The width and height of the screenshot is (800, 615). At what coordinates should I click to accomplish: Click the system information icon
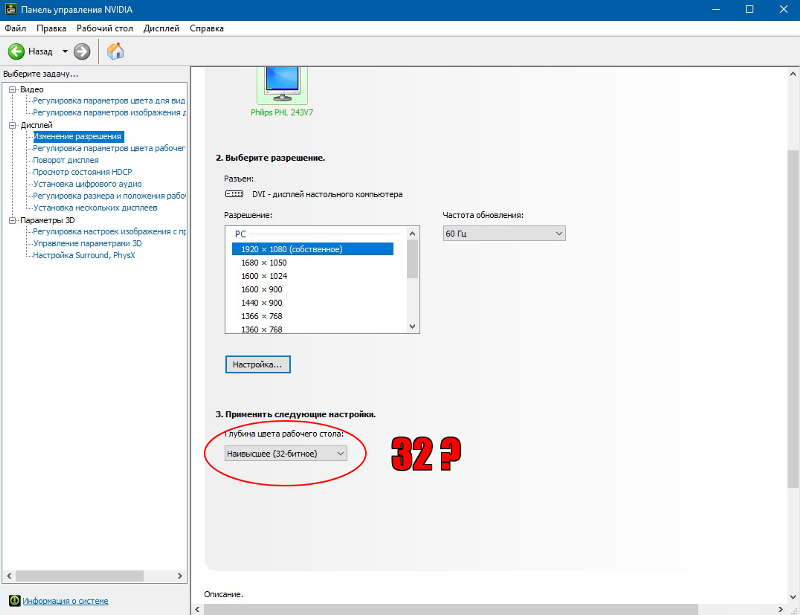(x=14, y=601)
